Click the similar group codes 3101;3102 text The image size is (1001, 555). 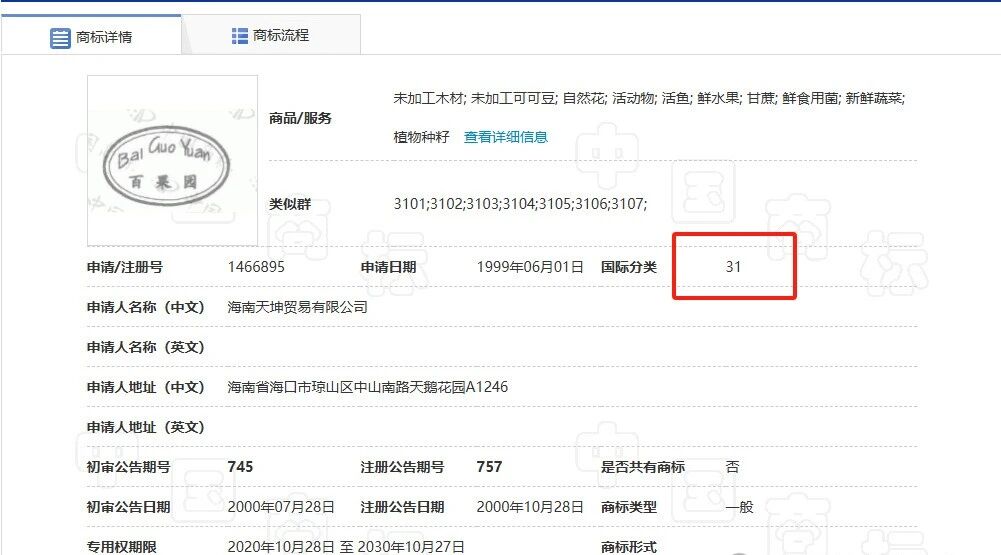pos(520,204)
